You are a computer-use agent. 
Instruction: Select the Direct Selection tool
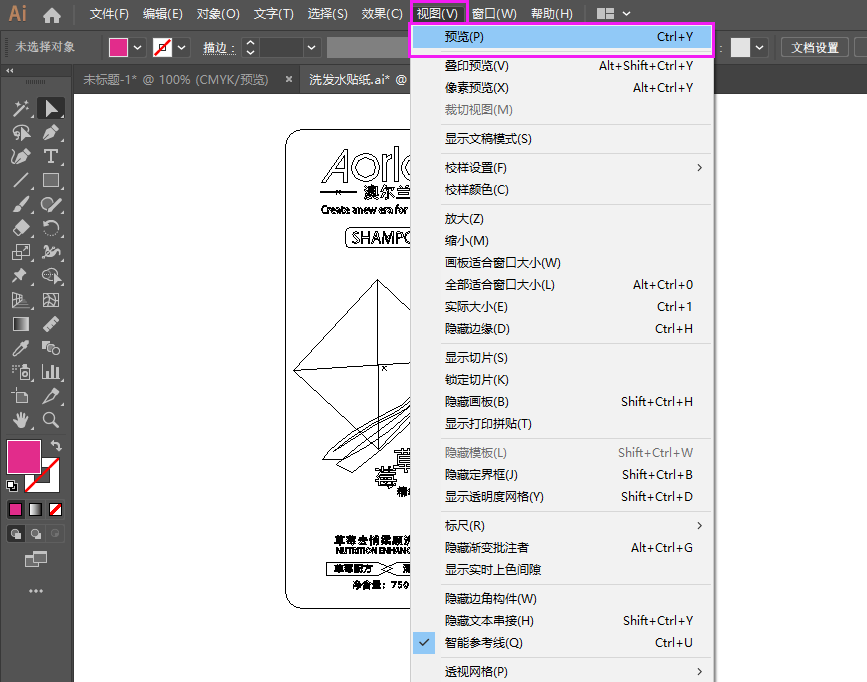pyautogui.click(x=20, y=132)
